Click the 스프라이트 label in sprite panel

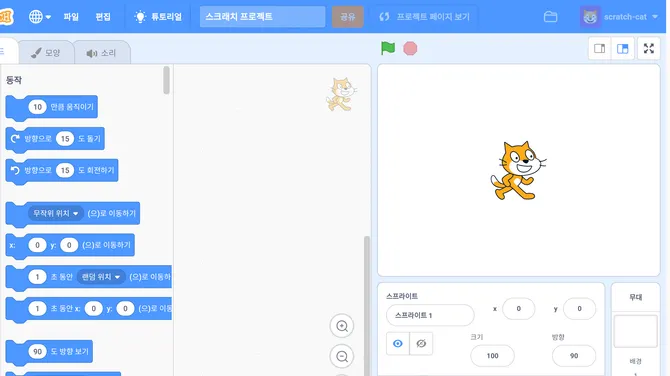point(402,296)
